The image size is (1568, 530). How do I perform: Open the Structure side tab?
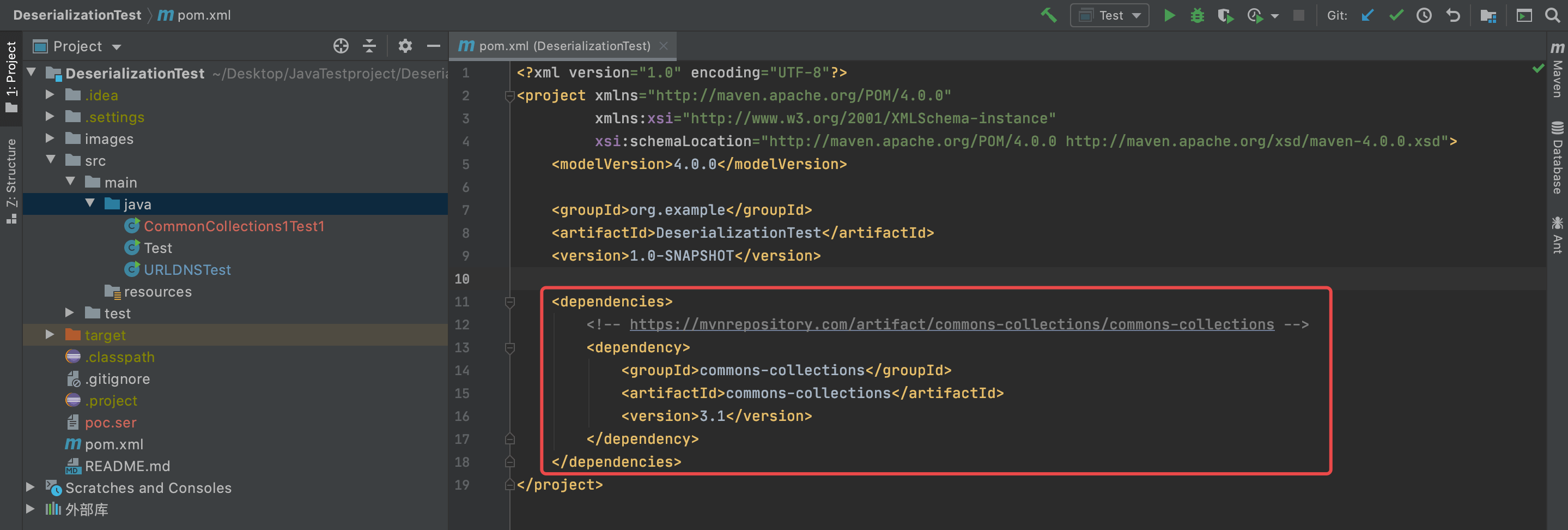[x=11, y=181]
